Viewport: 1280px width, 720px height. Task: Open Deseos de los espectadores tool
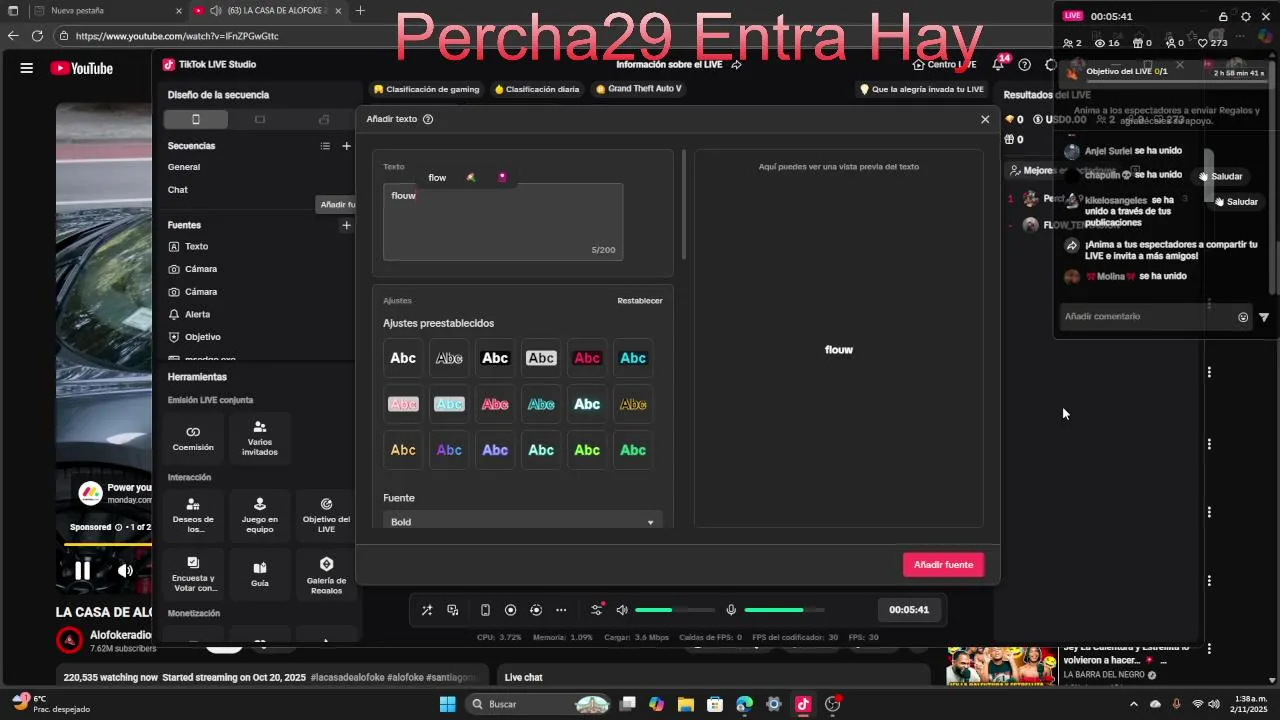(x=193, y=515)
